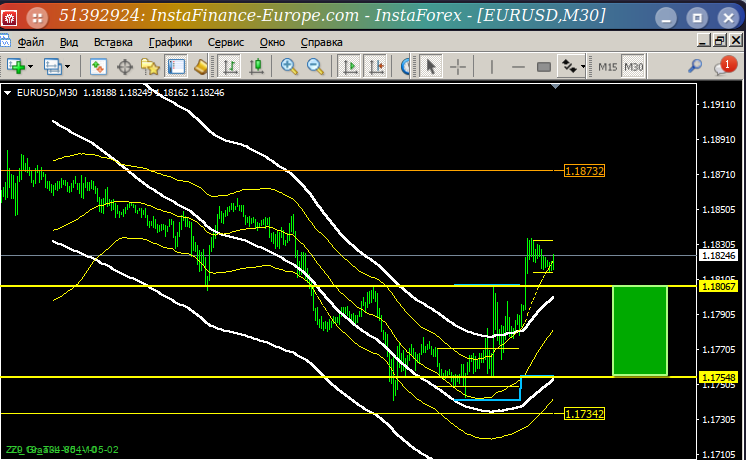This screenshot has height=460, width=746.
Task: Open the Periods clock icon
Action: 405,67
